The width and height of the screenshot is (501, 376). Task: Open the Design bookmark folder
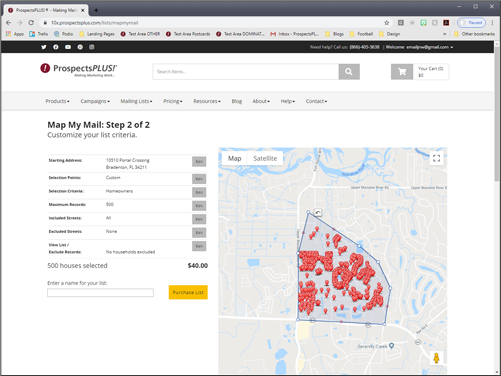coord(389,34)
